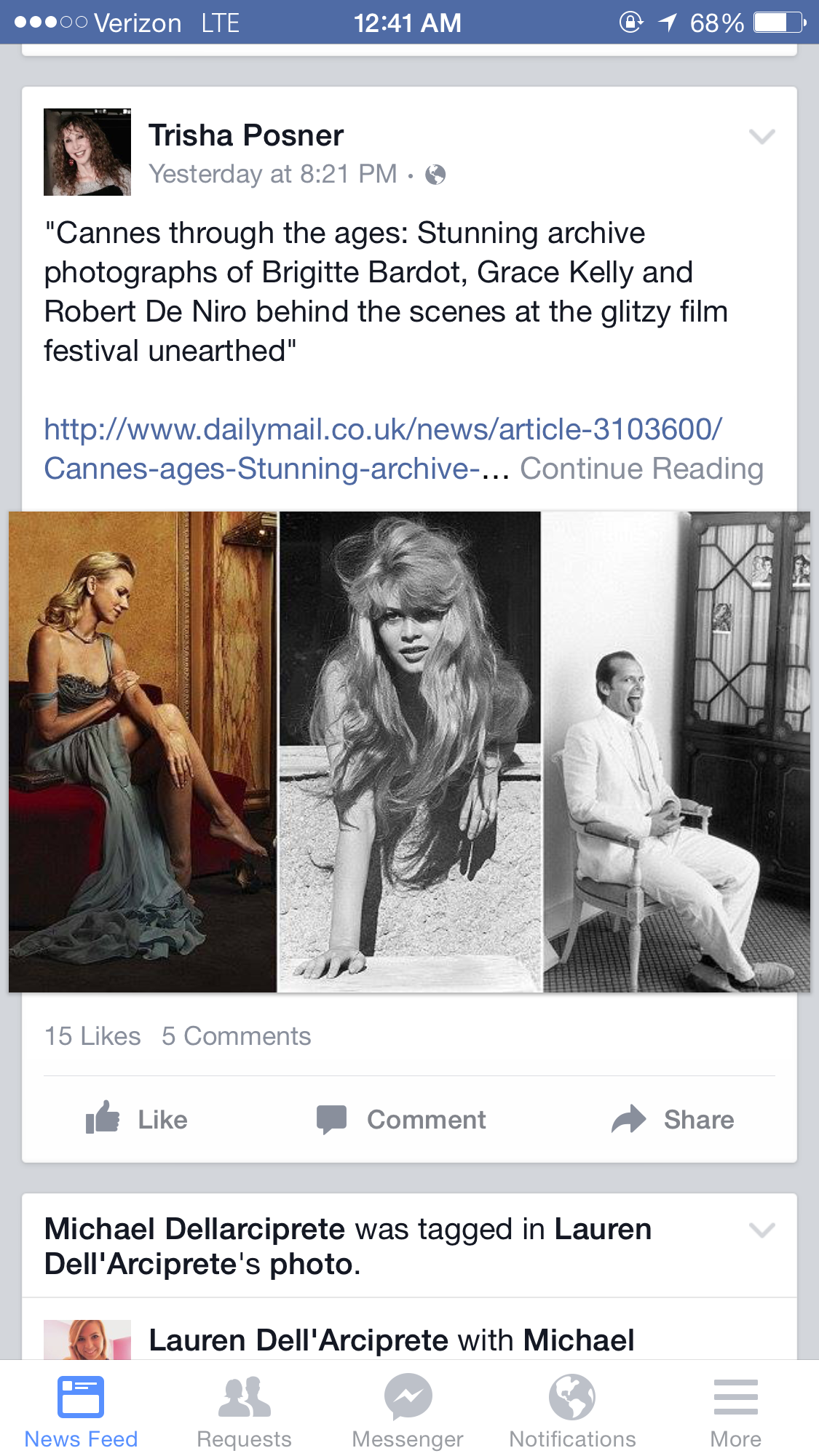View the 15 Likes list
Screen dimensions: 819x1456
tap(92, 1036)
